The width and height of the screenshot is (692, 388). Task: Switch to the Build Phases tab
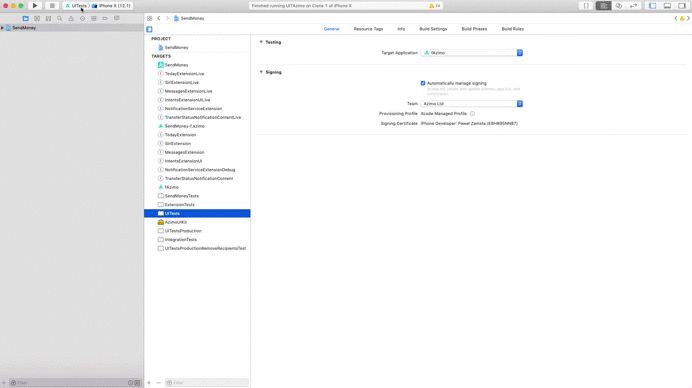point(474,29)
